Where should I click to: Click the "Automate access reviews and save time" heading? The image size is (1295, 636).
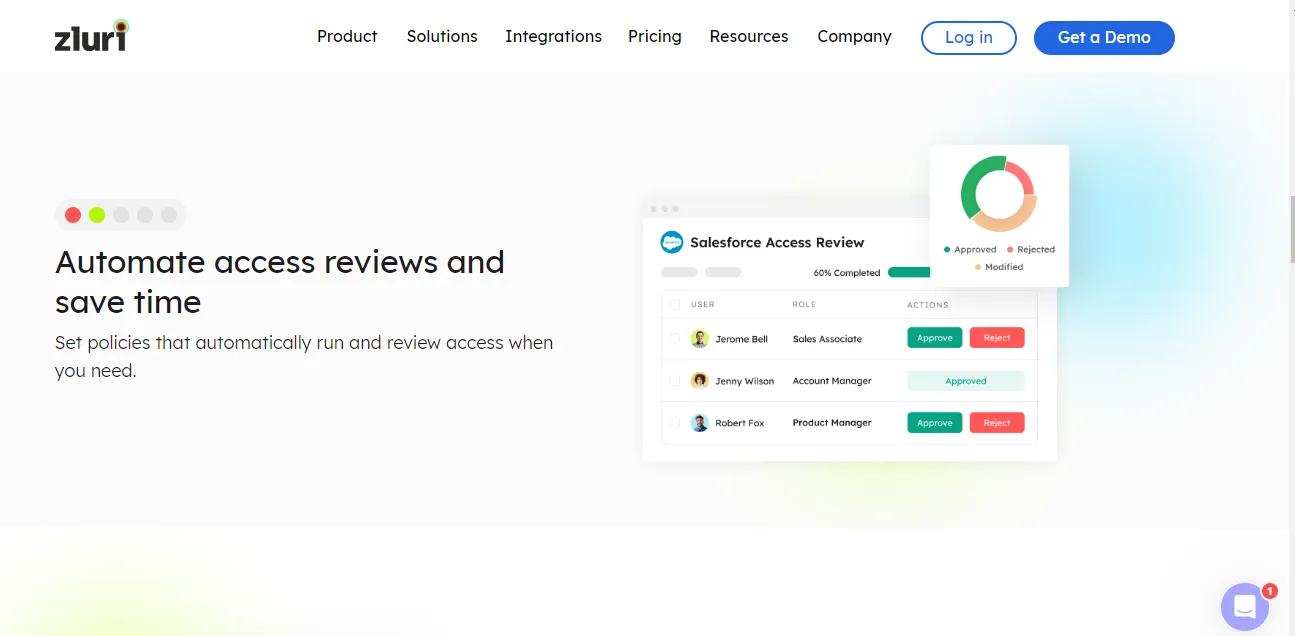pyautogui.click(x=280, y=281)
